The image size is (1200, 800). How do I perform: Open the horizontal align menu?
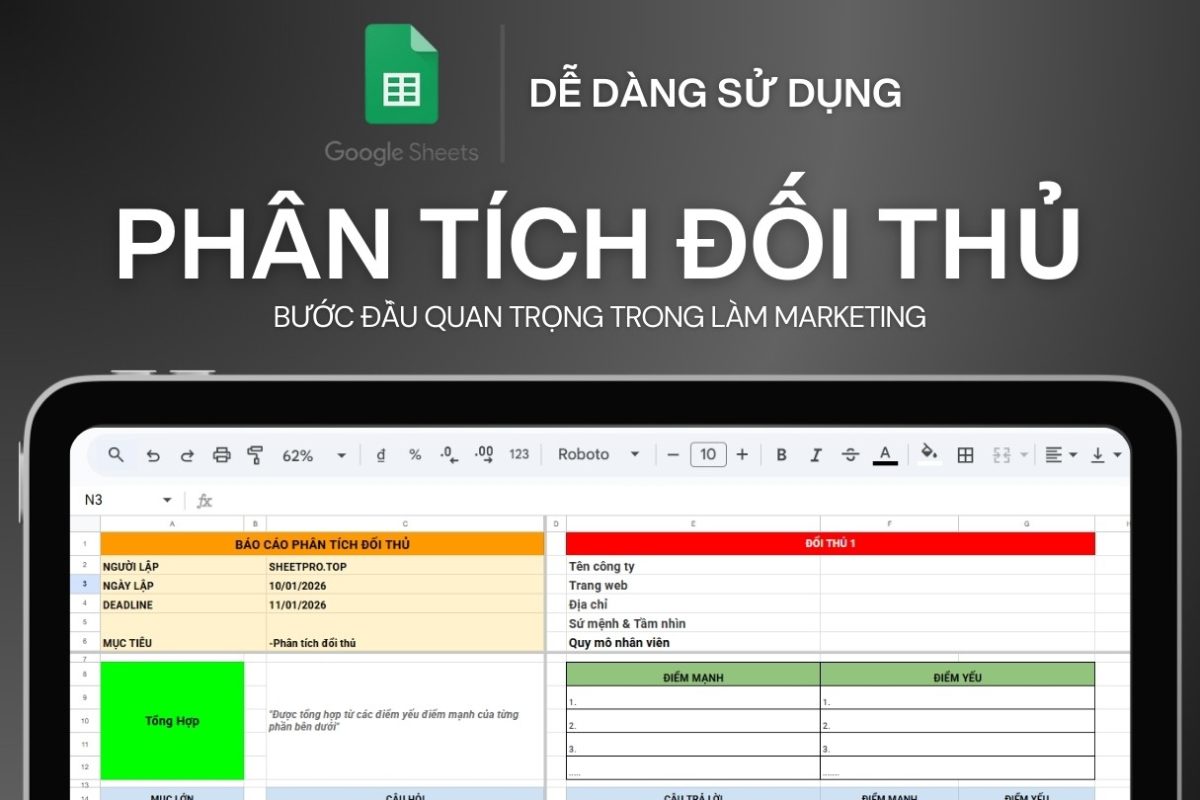1060,455
